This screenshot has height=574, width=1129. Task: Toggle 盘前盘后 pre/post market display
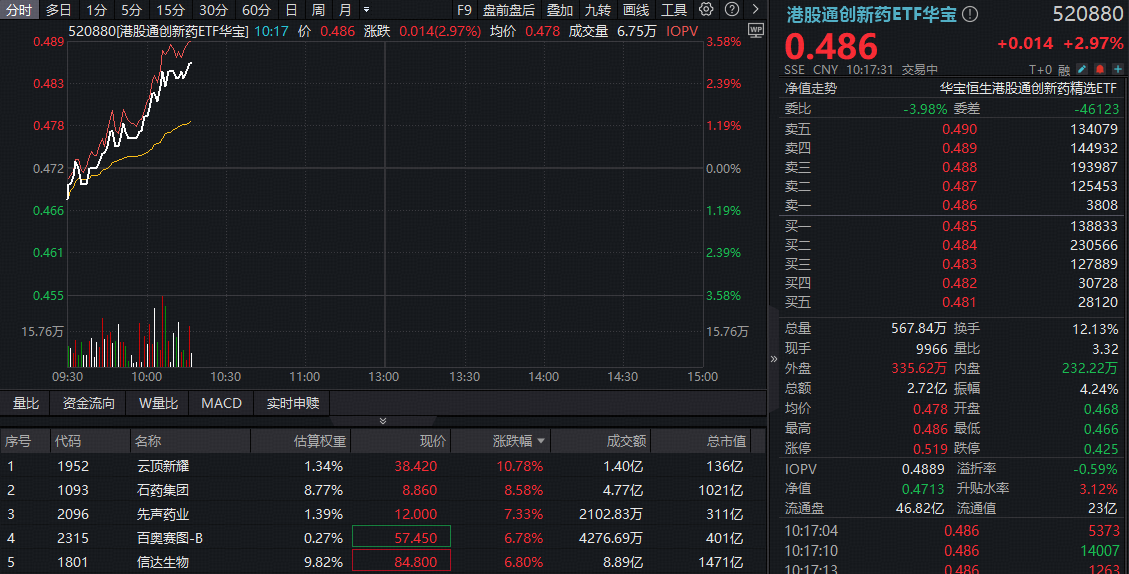tap(508, 10)
